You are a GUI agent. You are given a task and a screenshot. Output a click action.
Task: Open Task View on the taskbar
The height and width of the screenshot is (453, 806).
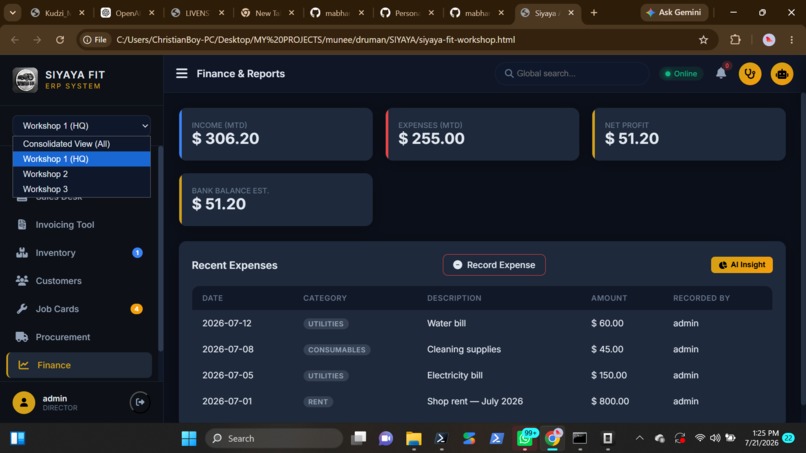tap(358, 438)
